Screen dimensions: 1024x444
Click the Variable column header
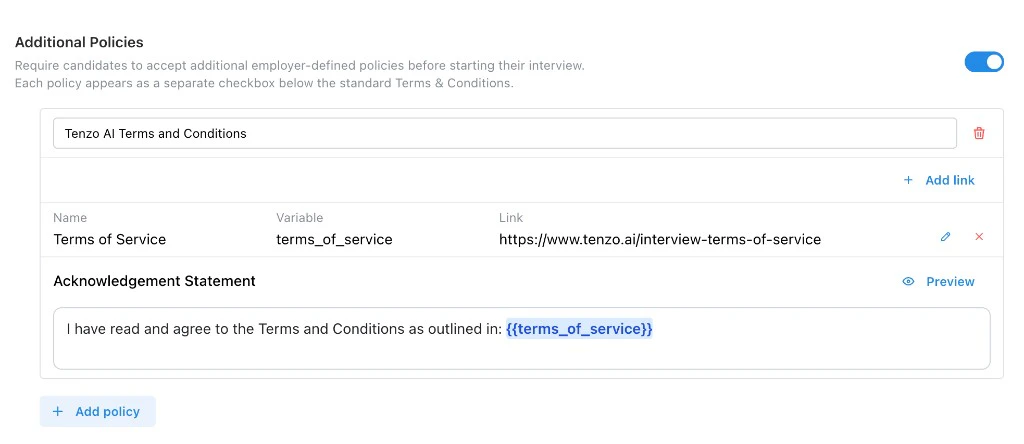click(300, 217)
